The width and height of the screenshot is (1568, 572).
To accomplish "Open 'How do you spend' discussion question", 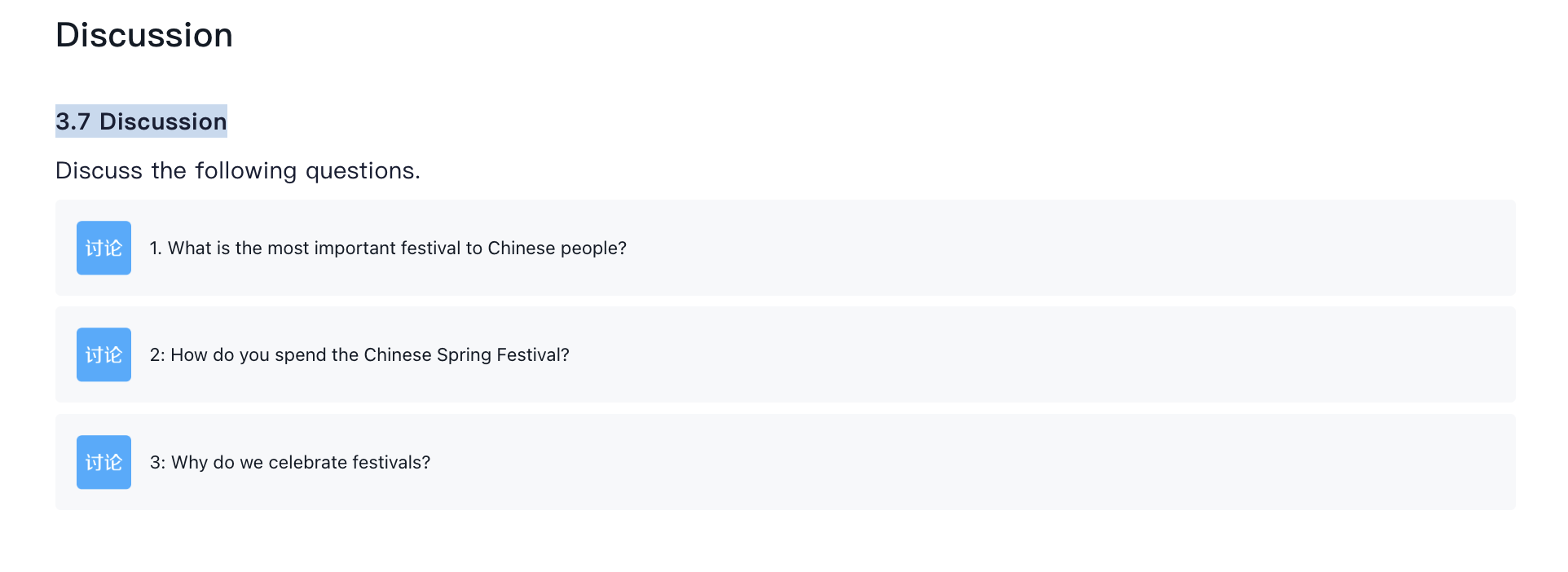I will point(359,354).
